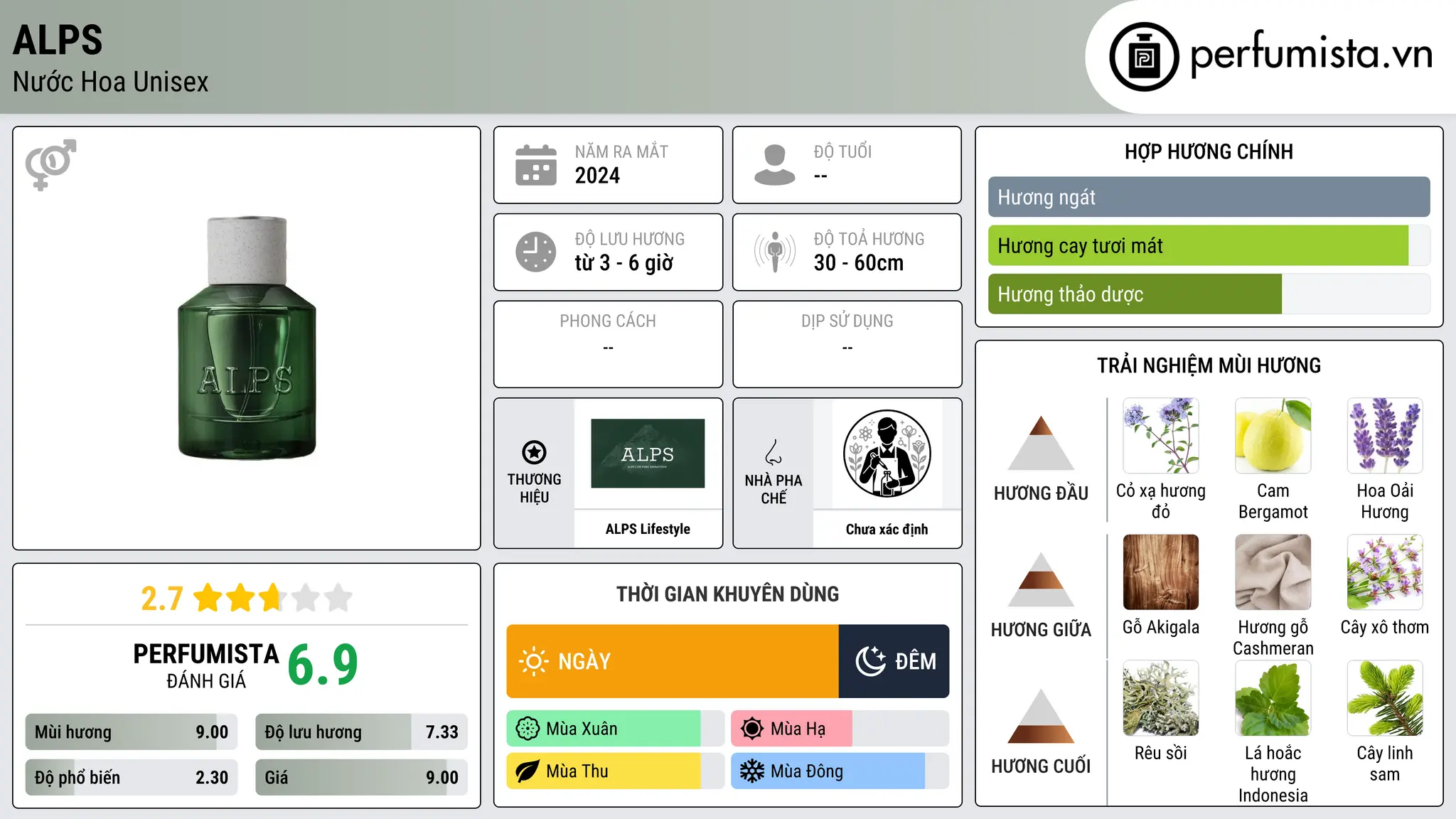Select the Cỏ xạ hương đỏ note image
Viewport: 1456px width, 819px height.
point(1161,436)
